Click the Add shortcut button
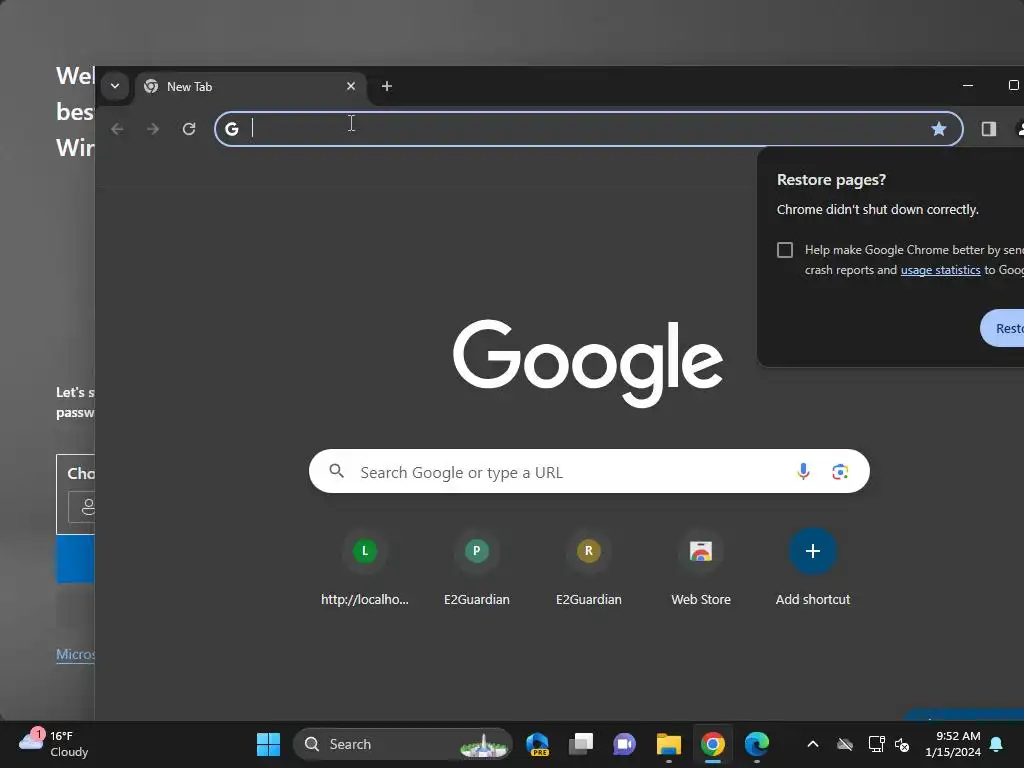This screenshot has width=1024, height=768. coord(812,568)
